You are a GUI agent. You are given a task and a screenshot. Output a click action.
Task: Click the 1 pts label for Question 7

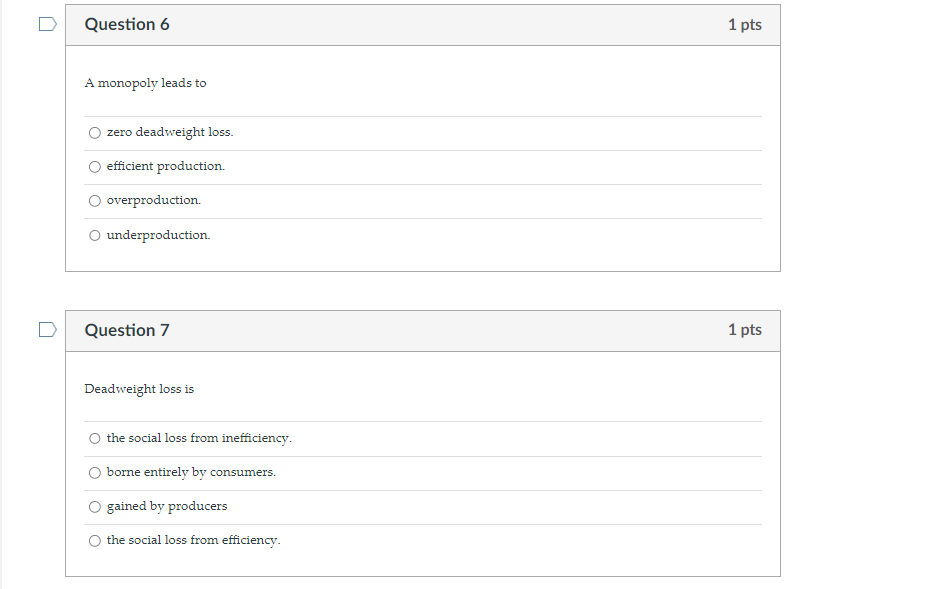click(745, 329)
